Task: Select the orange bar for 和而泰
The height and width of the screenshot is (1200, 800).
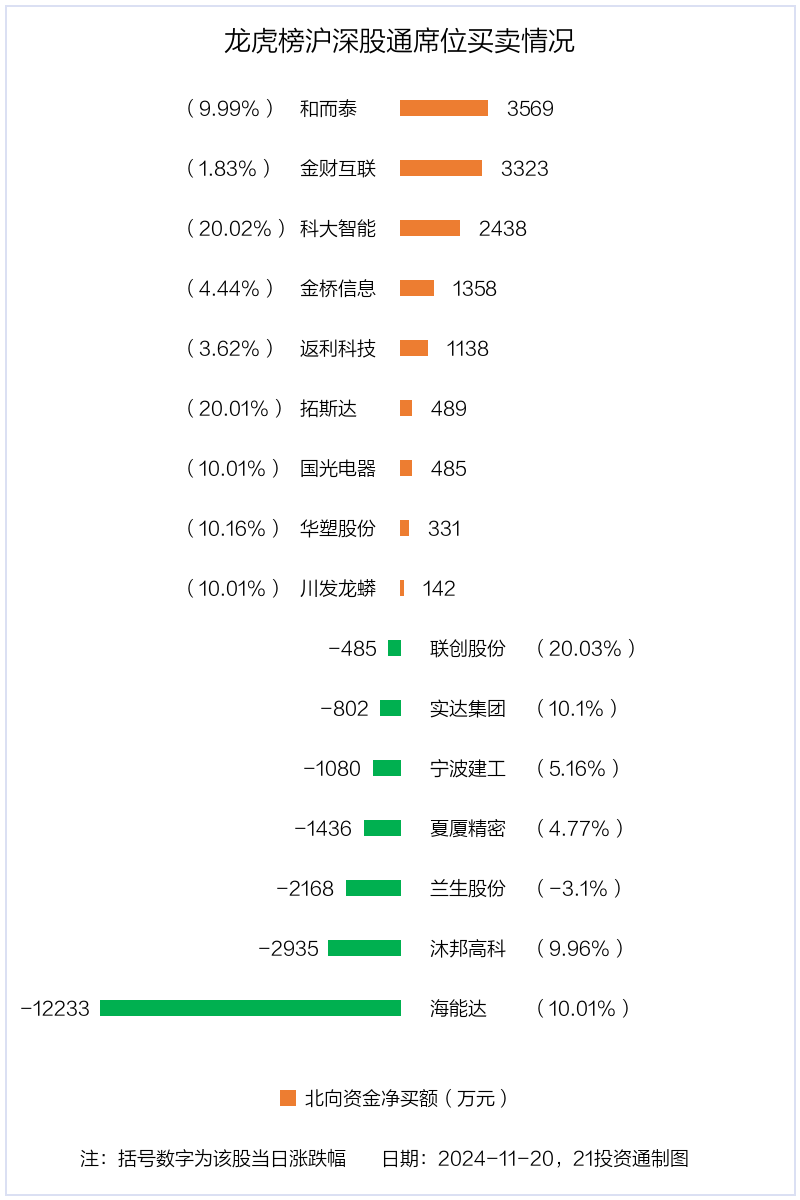Action: (444, 108)
